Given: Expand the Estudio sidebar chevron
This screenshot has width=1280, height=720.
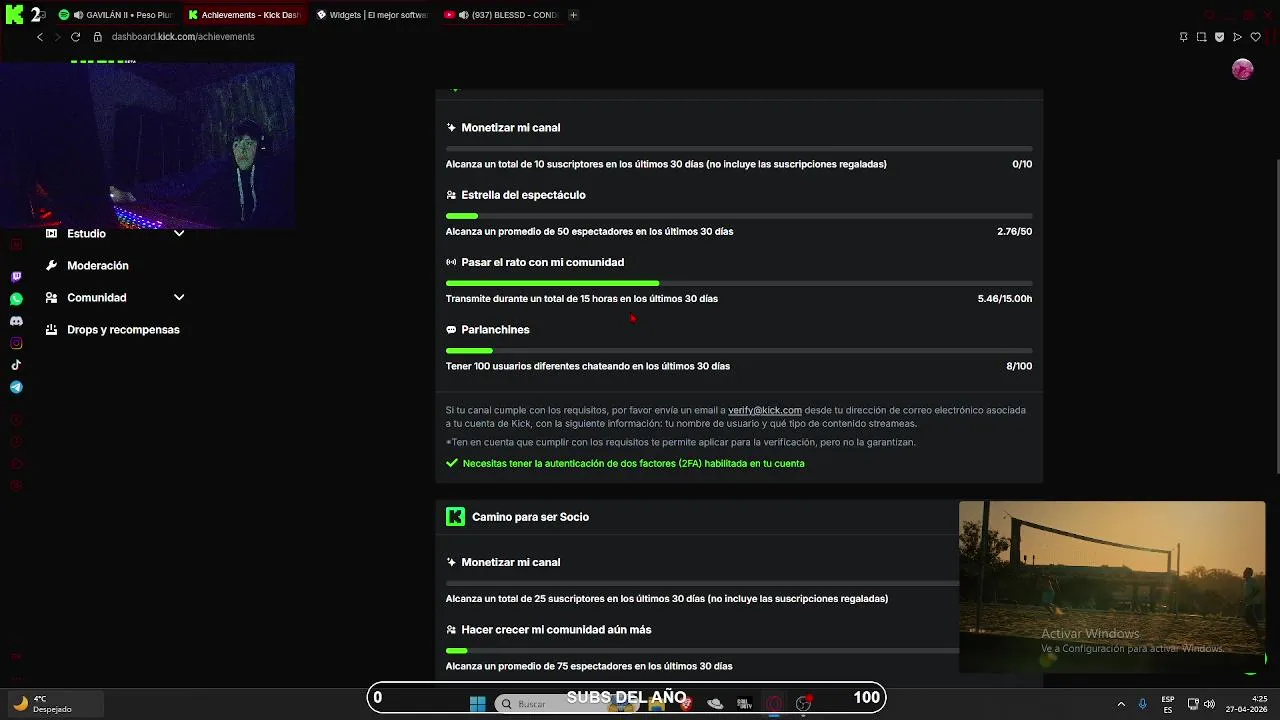Looking at the screenshot, I should (x=179, y=234).
